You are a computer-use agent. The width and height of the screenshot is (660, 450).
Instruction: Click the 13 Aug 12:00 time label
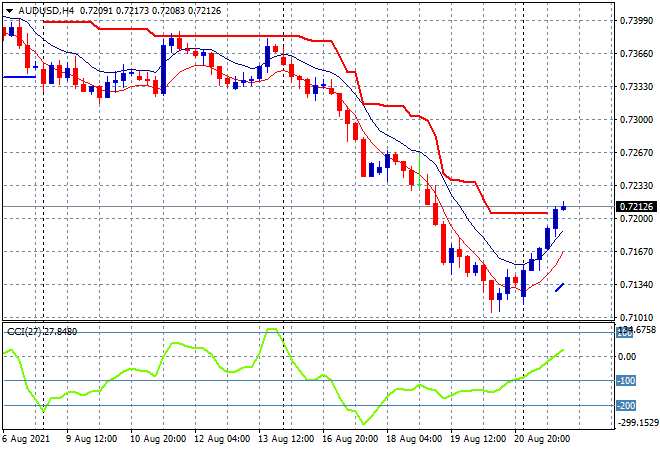pyautogui.click(x=286, y=439)
